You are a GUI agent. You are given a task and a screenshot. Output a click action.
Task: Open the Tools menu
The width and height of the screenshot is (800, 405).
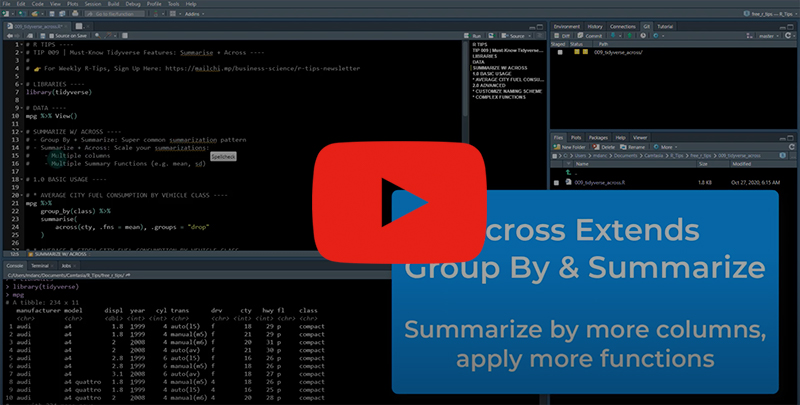pos(173,4)
